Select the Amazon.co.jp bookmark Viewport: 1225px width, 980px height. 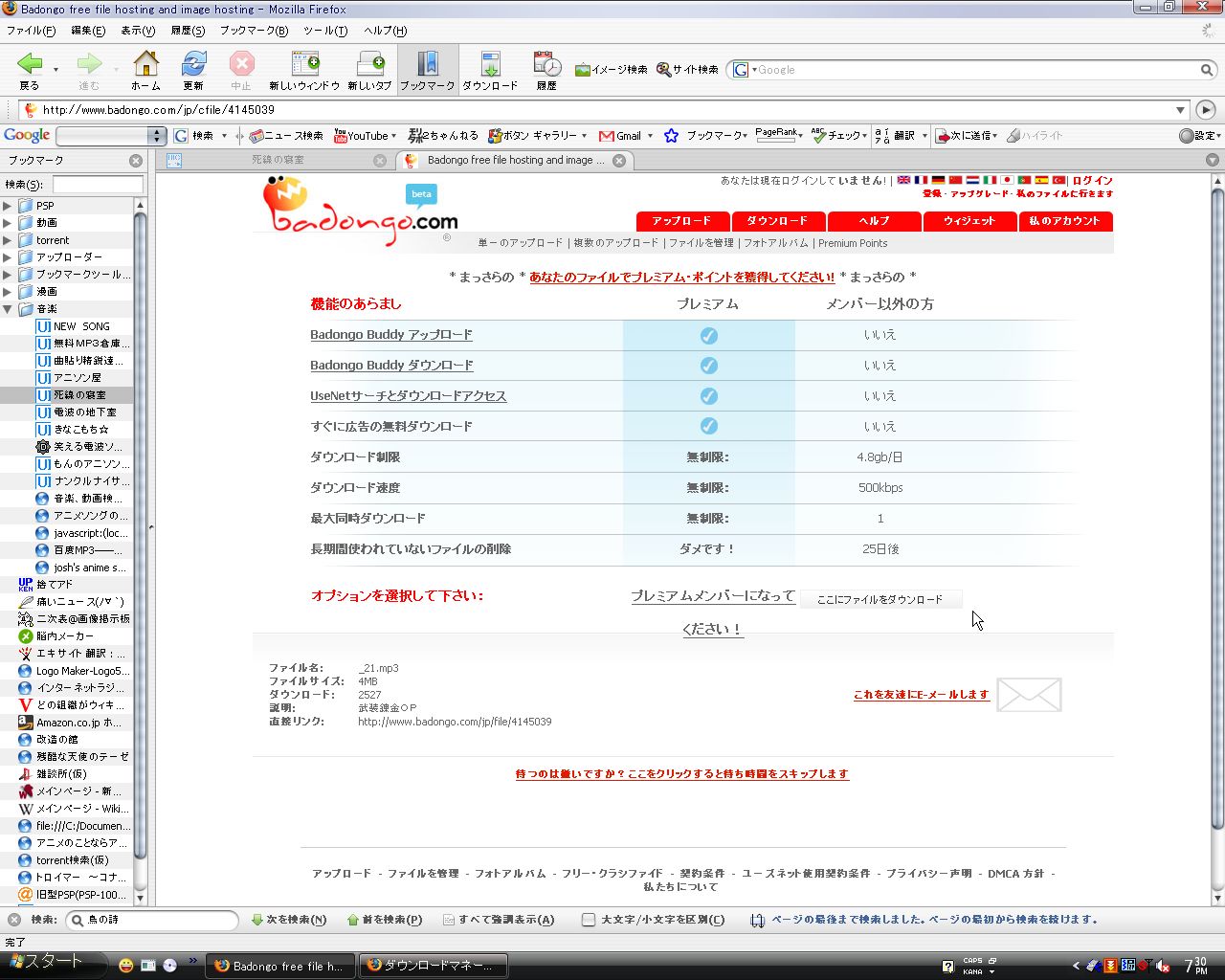click(78, 723)
